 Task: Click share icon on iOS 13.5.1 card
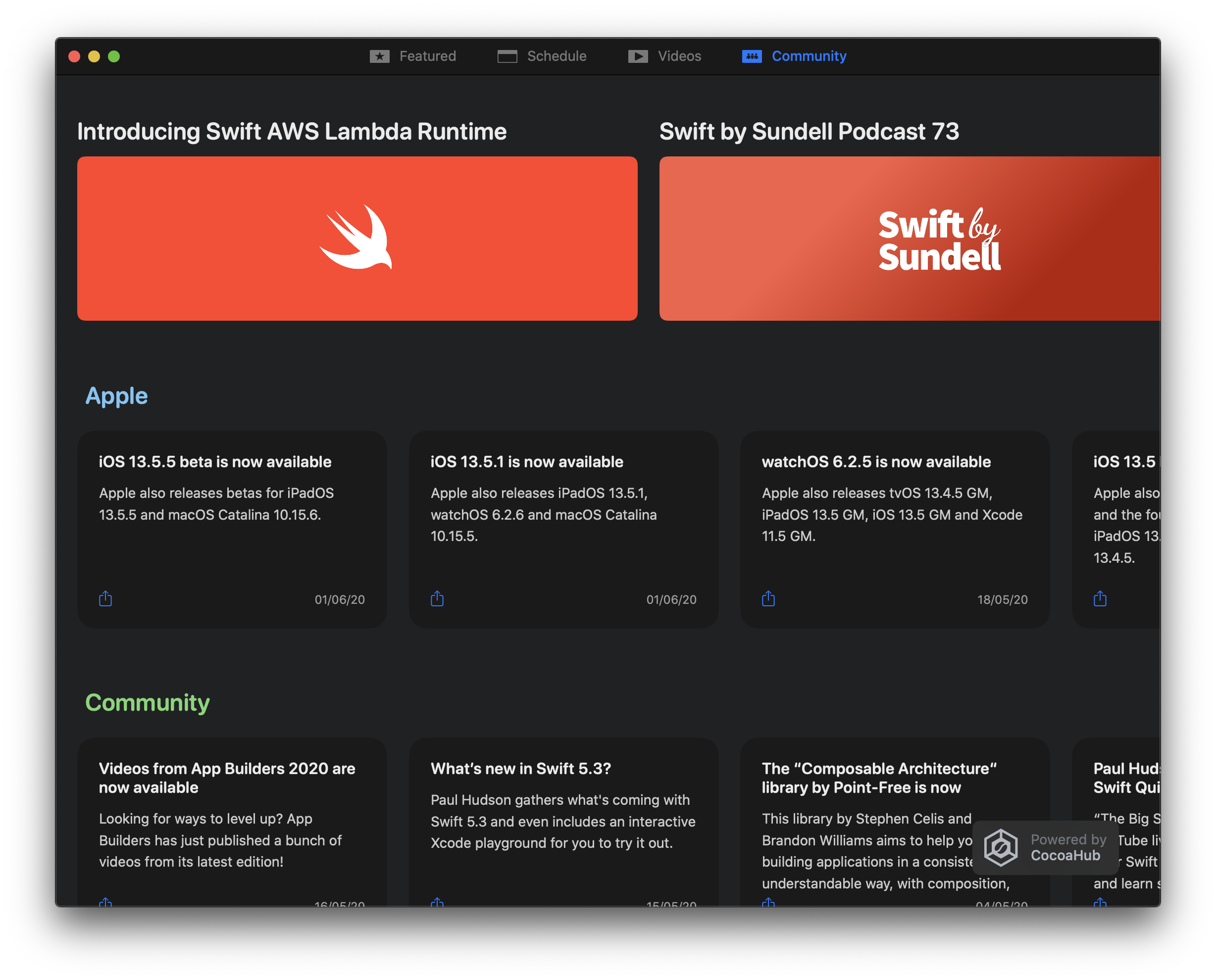pyautogui.click(x=437, y=598)
